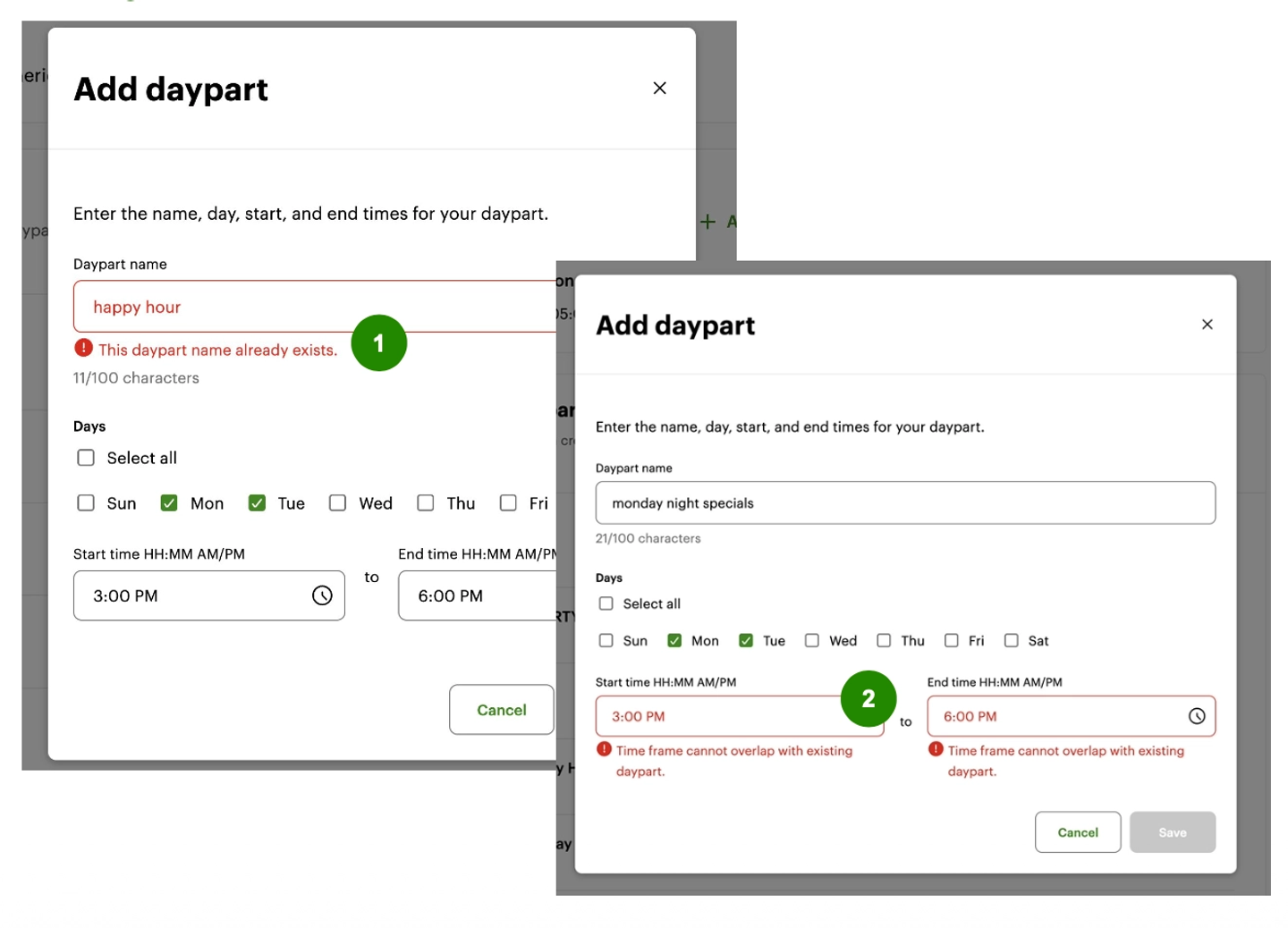Click overlap error text under second dialog end time
The width and height of the screenshot is (1288, 928).
click(1066, 761)
